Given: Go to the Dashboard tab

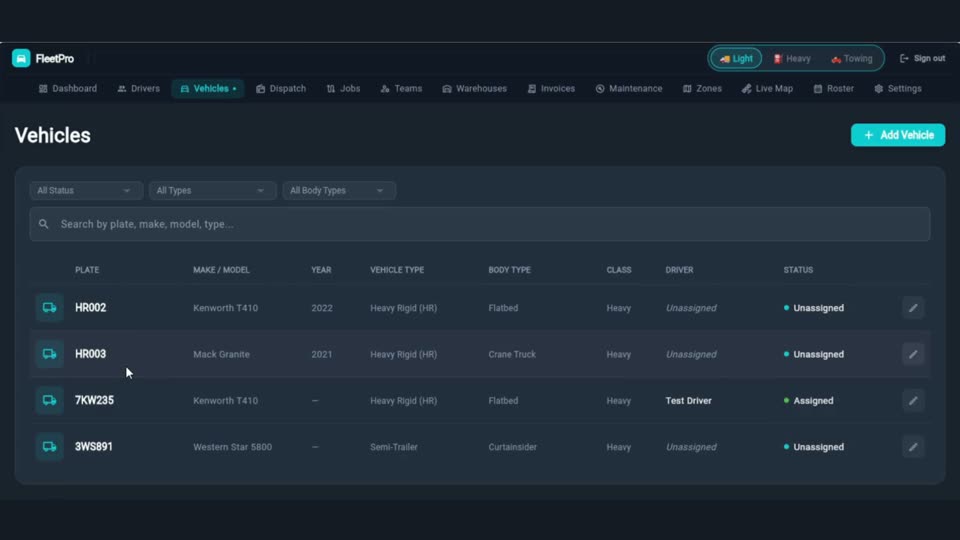Looking at the screenshot, I should [68, 89].
